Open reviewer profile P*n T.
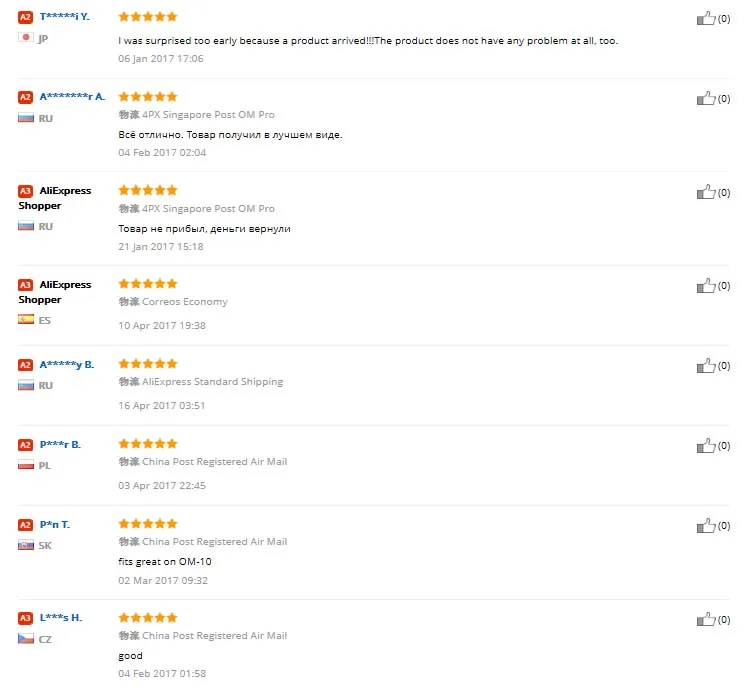Screen dimensions: 756x688 (54, 524)
